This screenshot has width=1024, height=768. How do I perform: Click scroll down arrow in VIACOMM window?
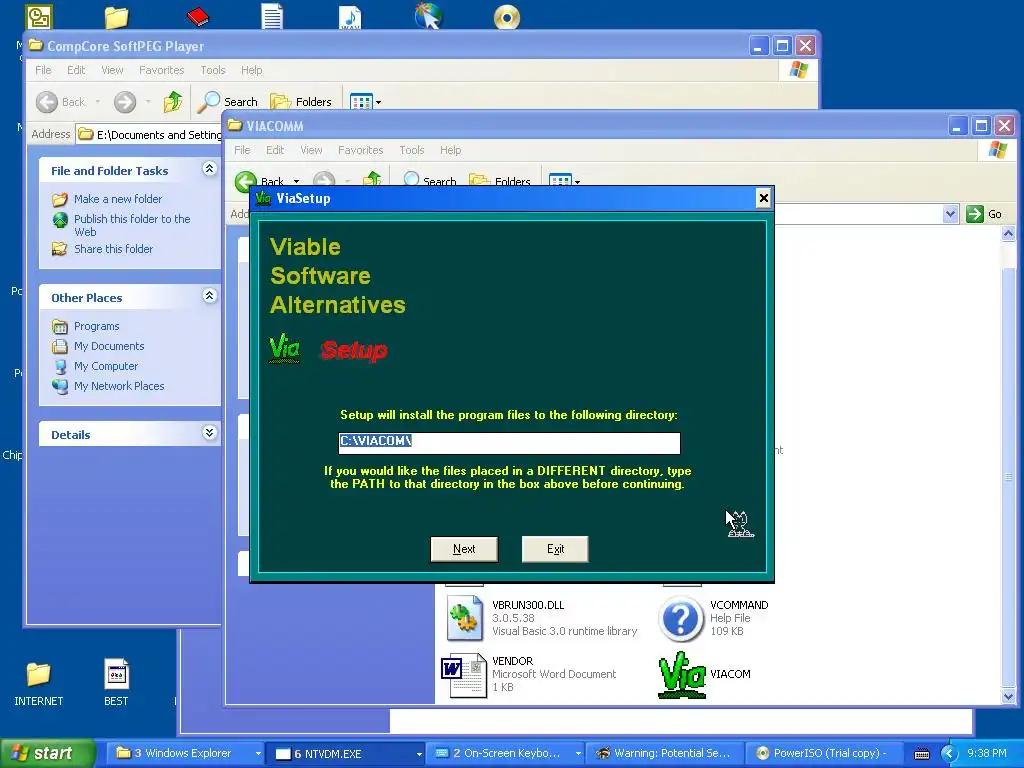click(x=1008, y=696)
